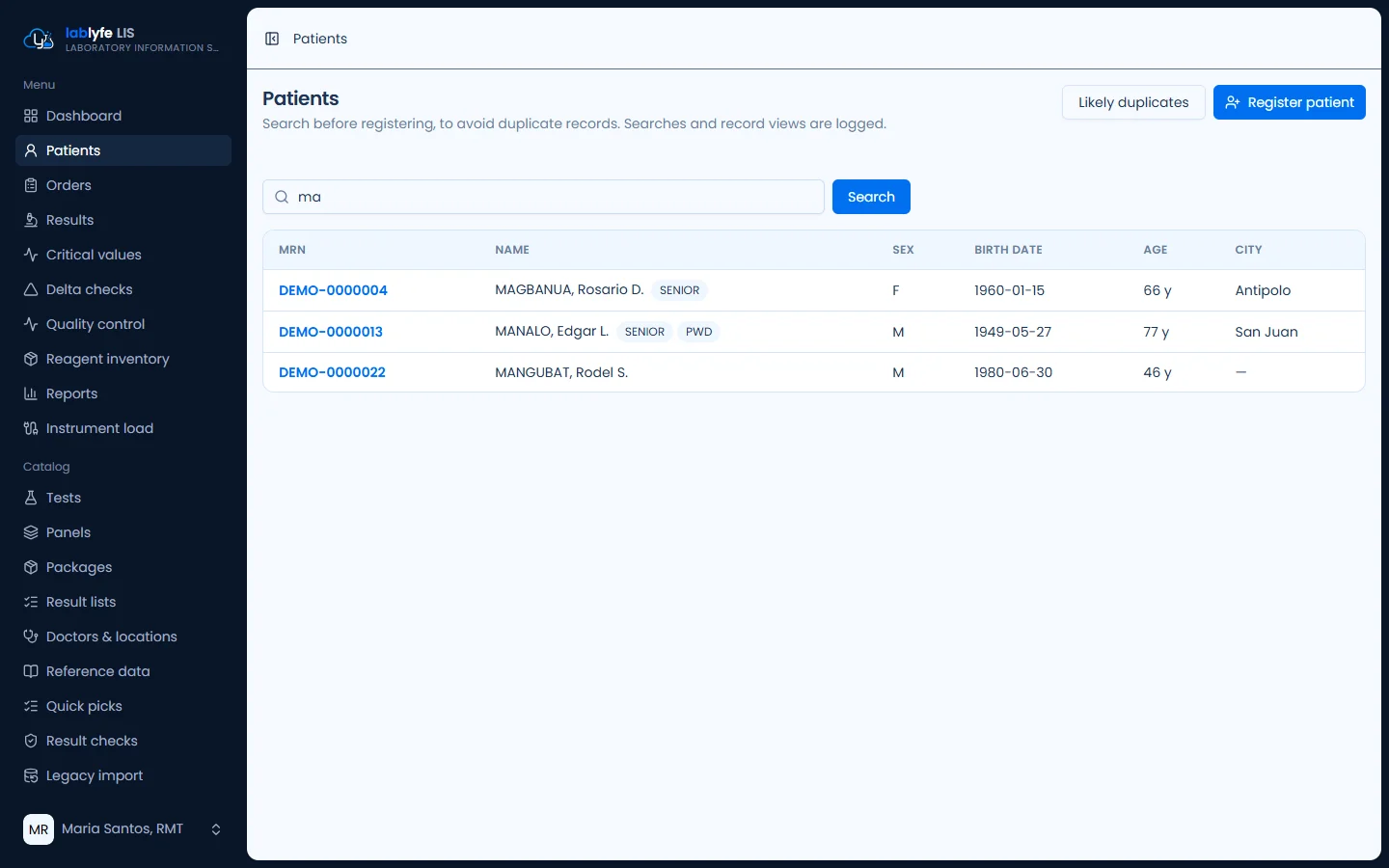Viewport: 1389px width, 868px height.
Task: Click the Packages cube icon
Action: click(x=31, y=567)
